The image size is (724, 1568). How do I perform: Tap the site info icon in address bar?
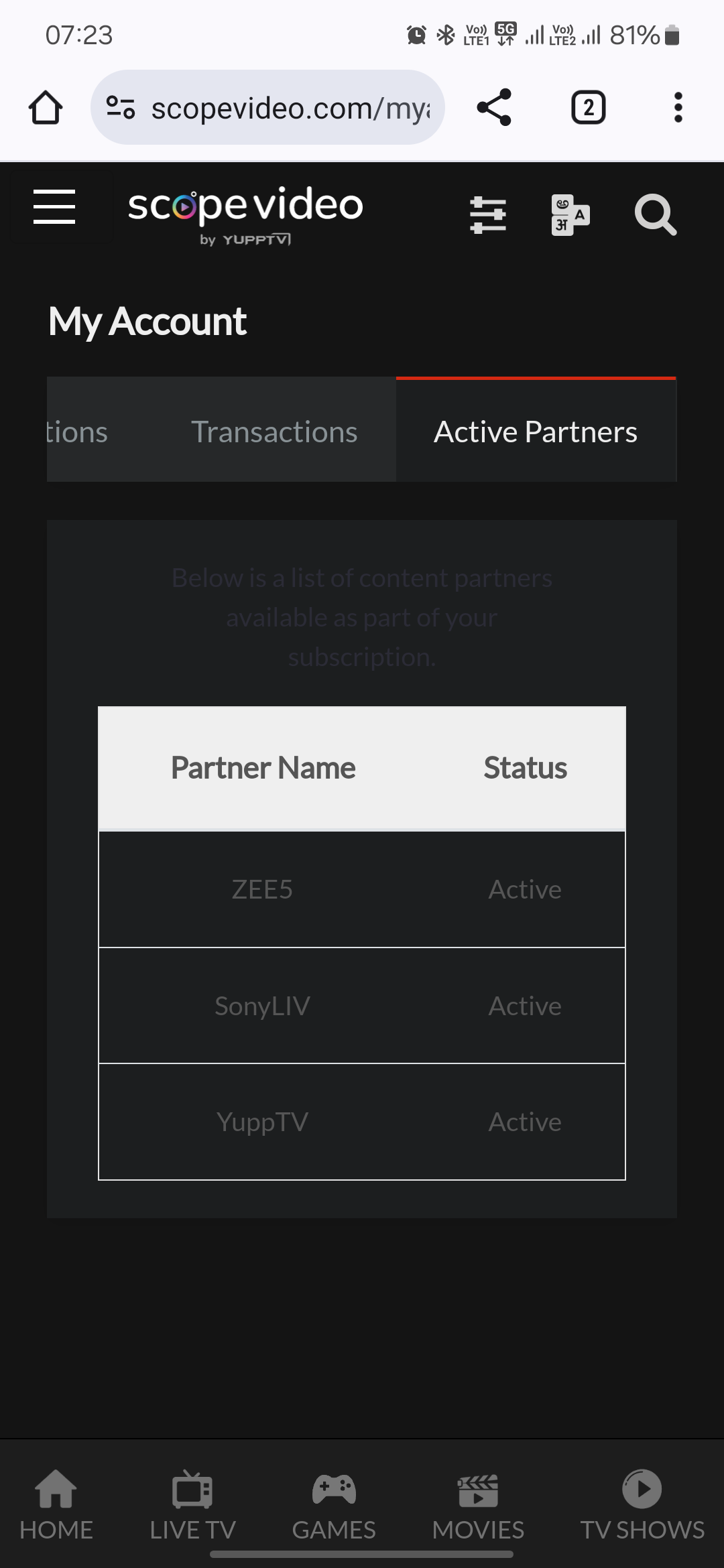tap(121, 108)
